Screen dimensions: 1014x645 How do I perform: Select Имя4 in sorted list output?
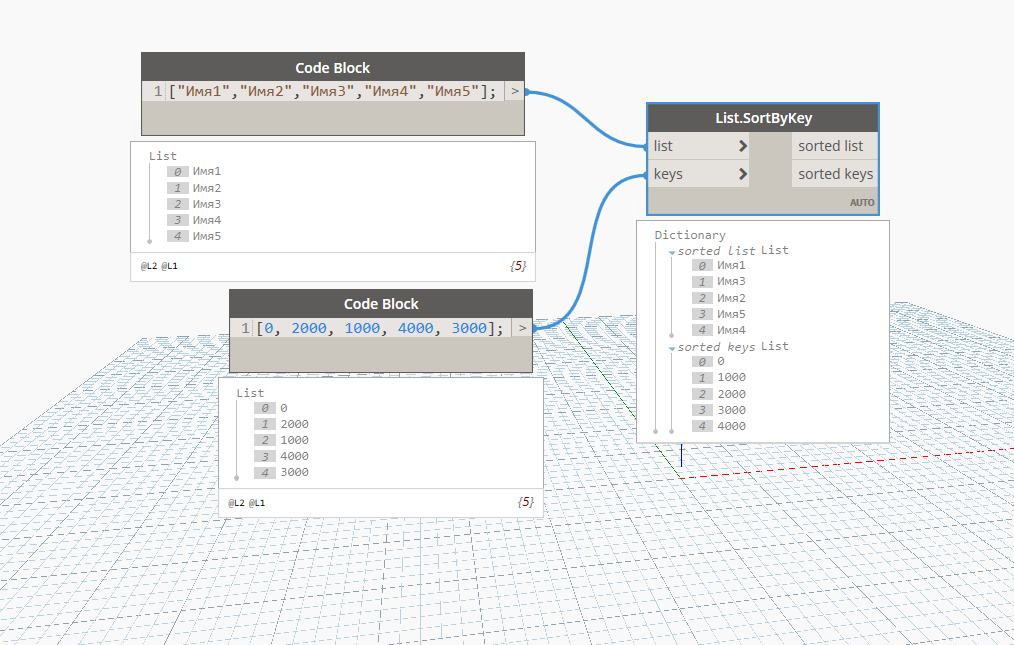pyautogui.click(x=731, y=330)
